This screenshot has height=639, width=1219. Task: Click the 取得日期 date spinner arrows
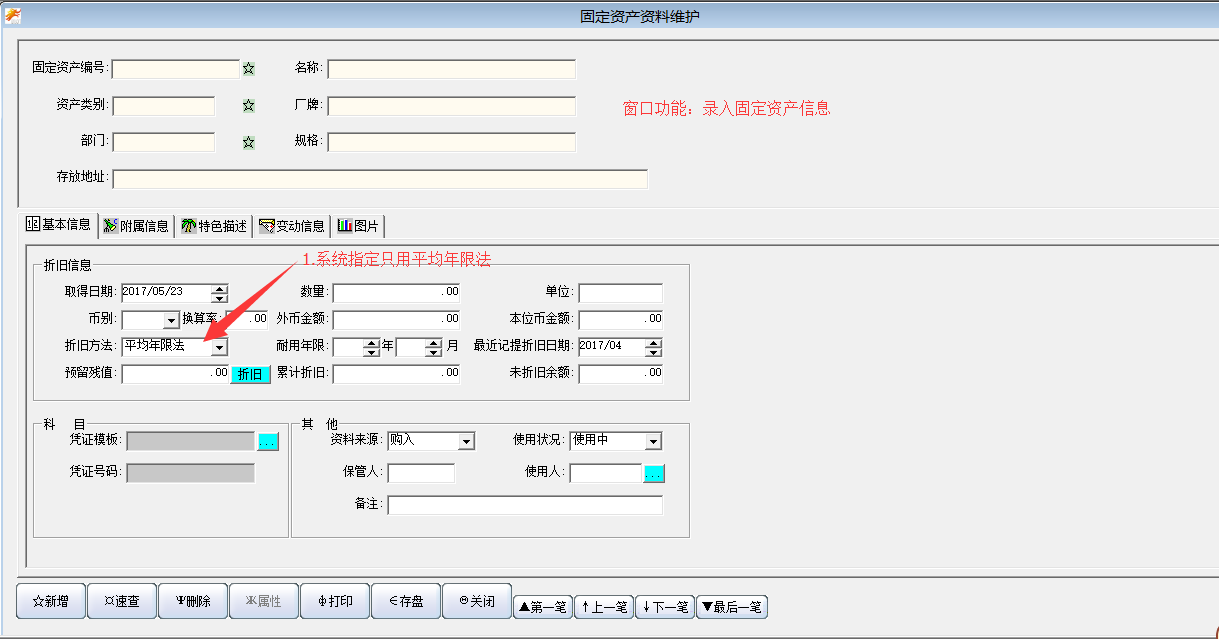click(x=220, y=293)
